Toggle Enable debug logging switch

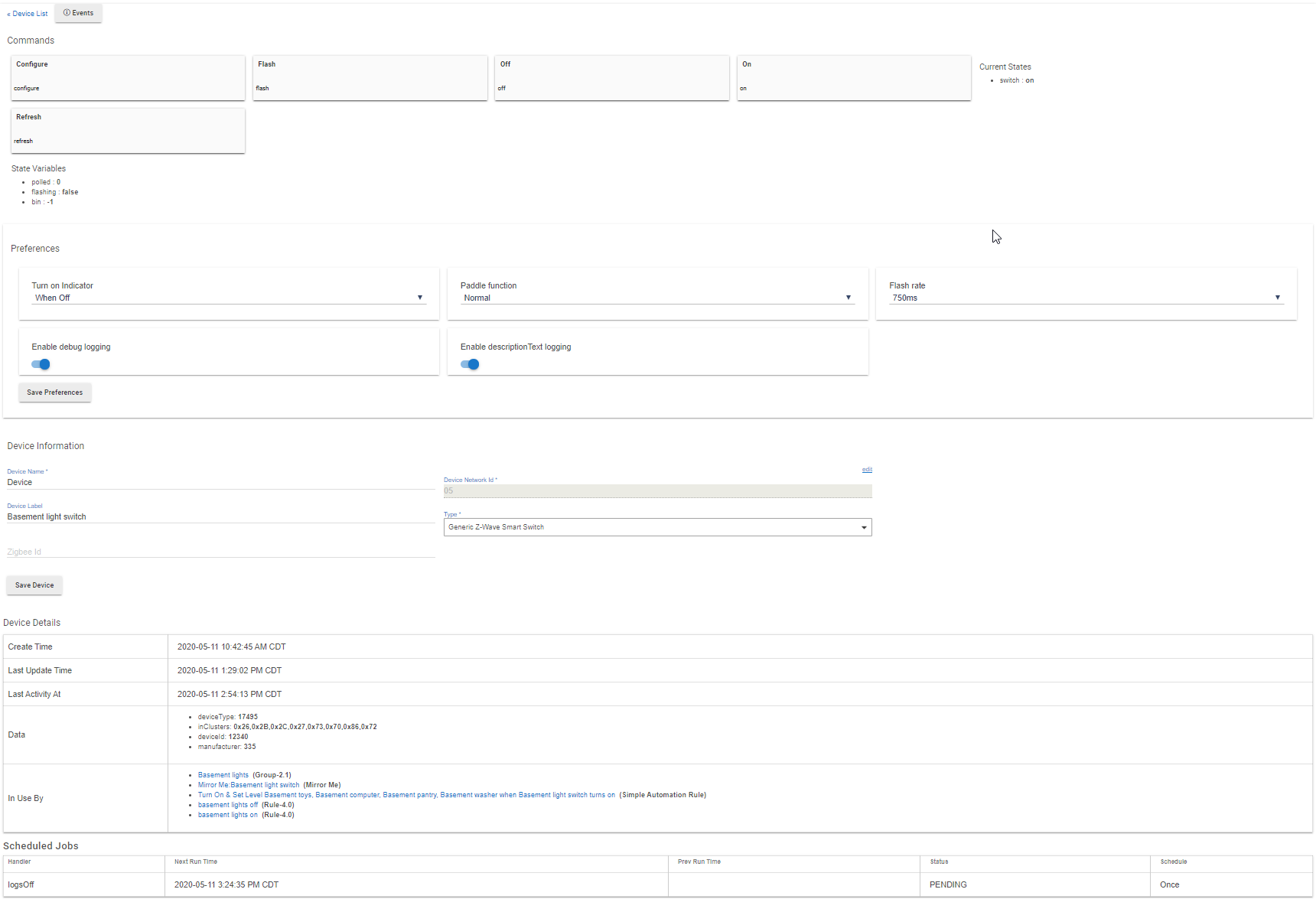pyautogui.click(x=41, y=364)
